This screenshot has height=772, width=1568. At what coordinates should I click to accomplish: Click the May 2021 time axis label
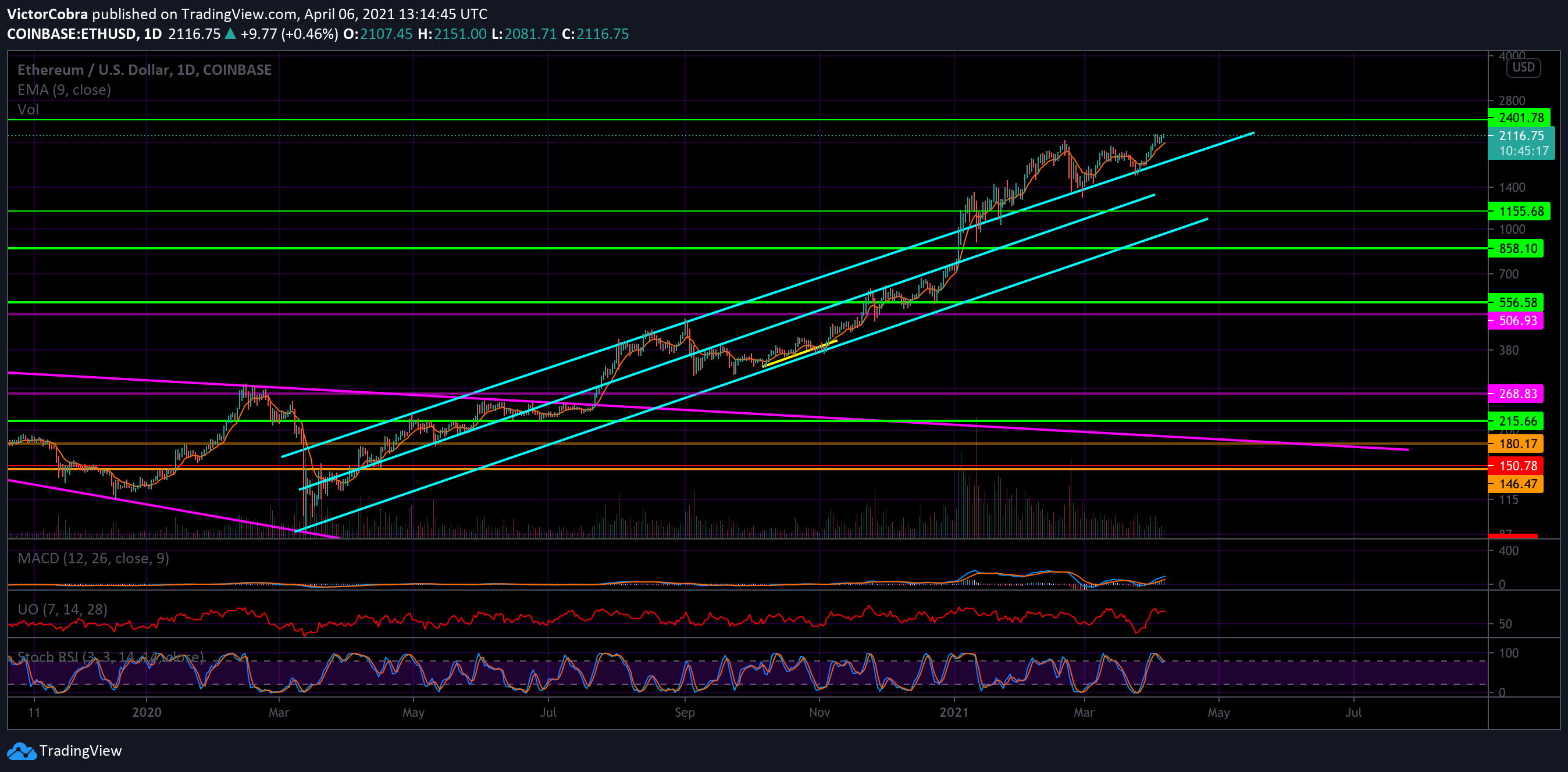1218,712
